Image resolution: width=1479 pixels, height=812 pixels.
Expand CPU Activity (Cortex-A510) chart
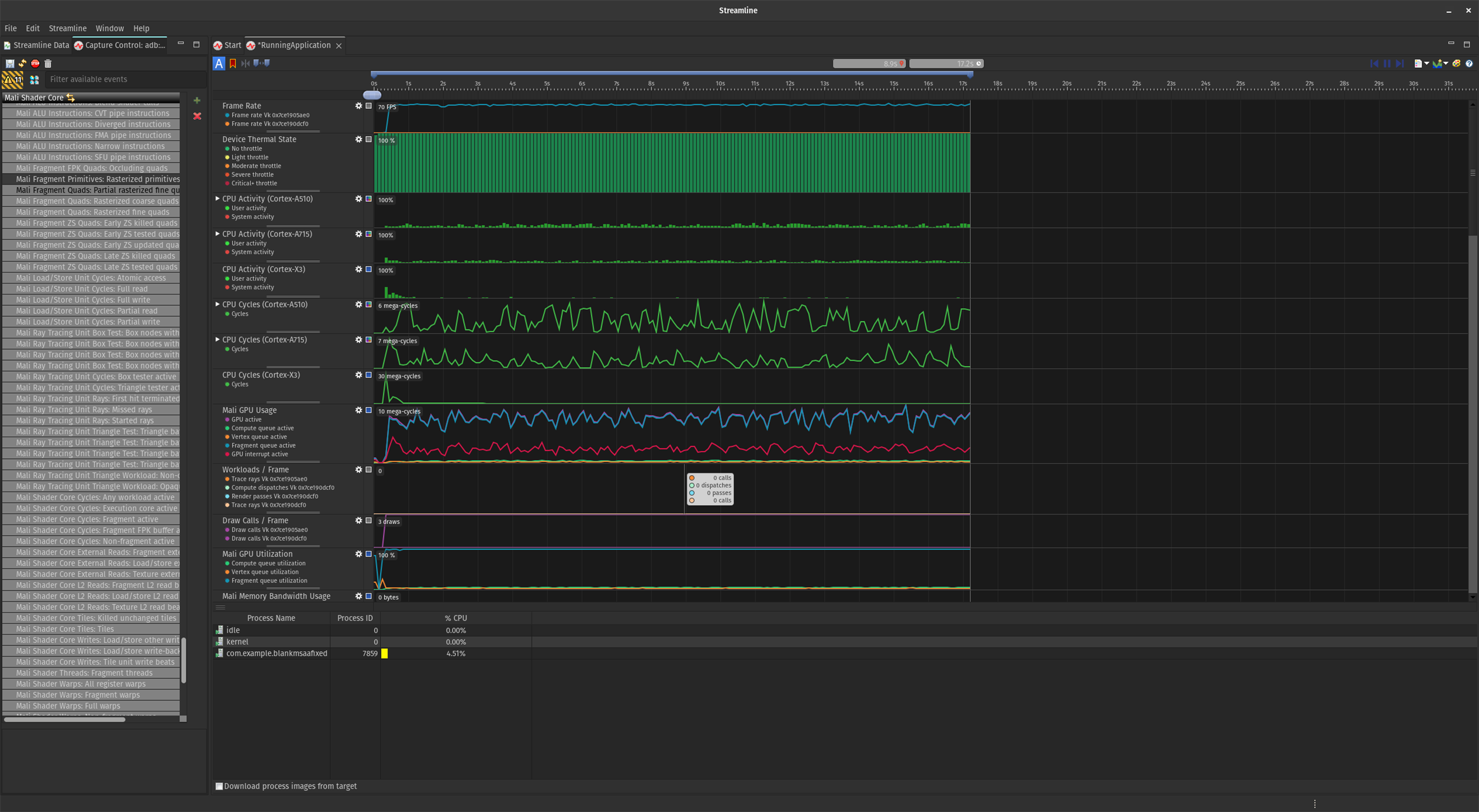(217, 199)
